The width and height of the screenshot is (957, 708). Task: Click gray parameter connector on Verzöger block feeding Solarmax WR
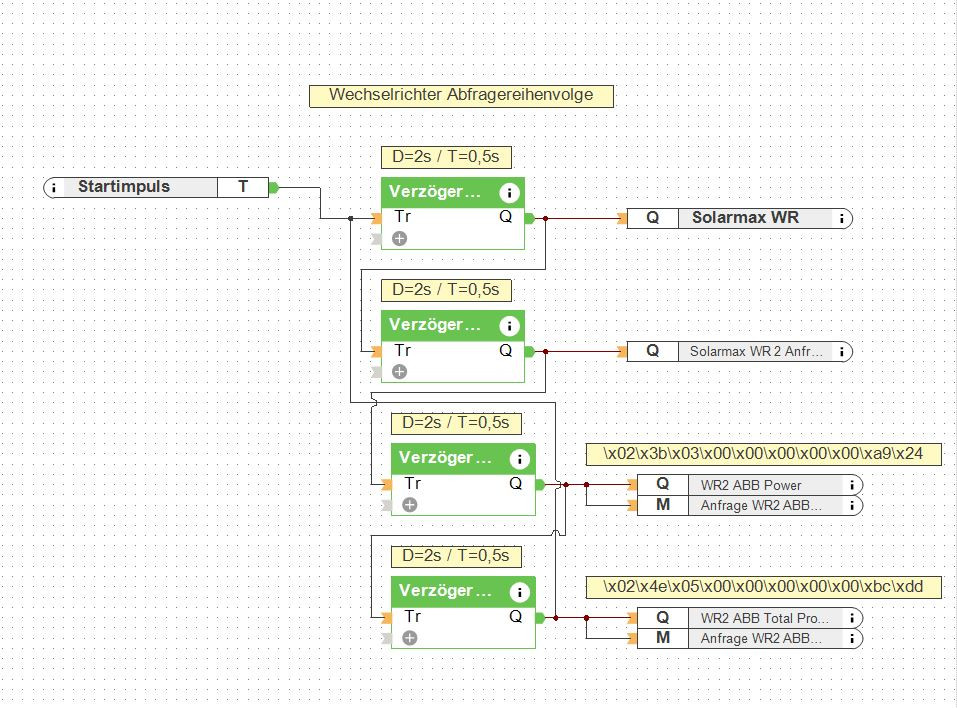coord(377,239)
